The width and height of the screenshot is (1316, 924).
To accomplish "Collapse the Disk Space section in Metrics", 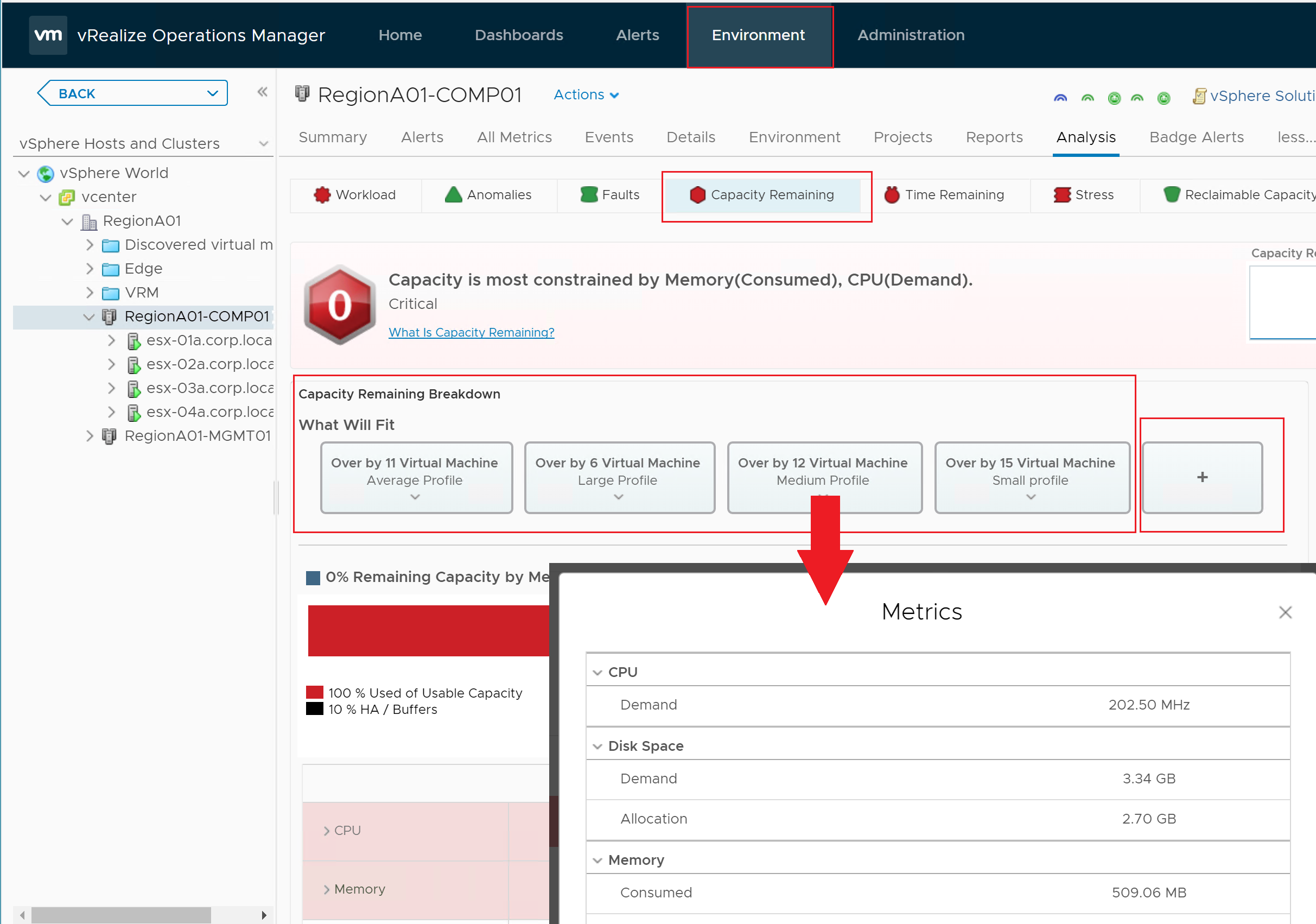I will click(x=597, y=747).
